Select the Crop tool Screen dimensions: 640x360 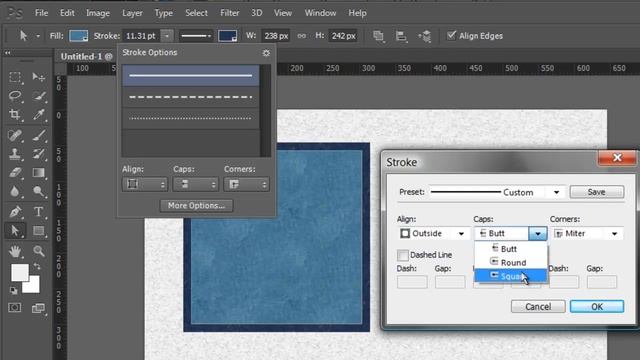click(15, 115)
